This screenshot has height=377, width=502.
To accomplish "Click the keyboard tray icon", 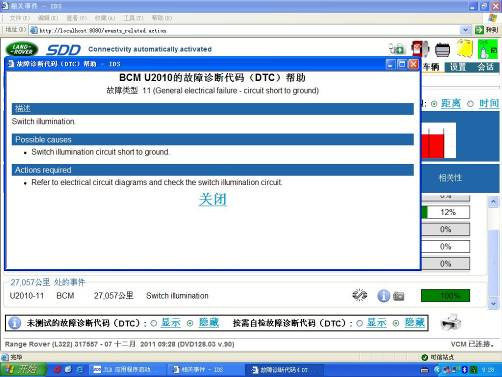I will pyautogui.click(x=424, y=370).
